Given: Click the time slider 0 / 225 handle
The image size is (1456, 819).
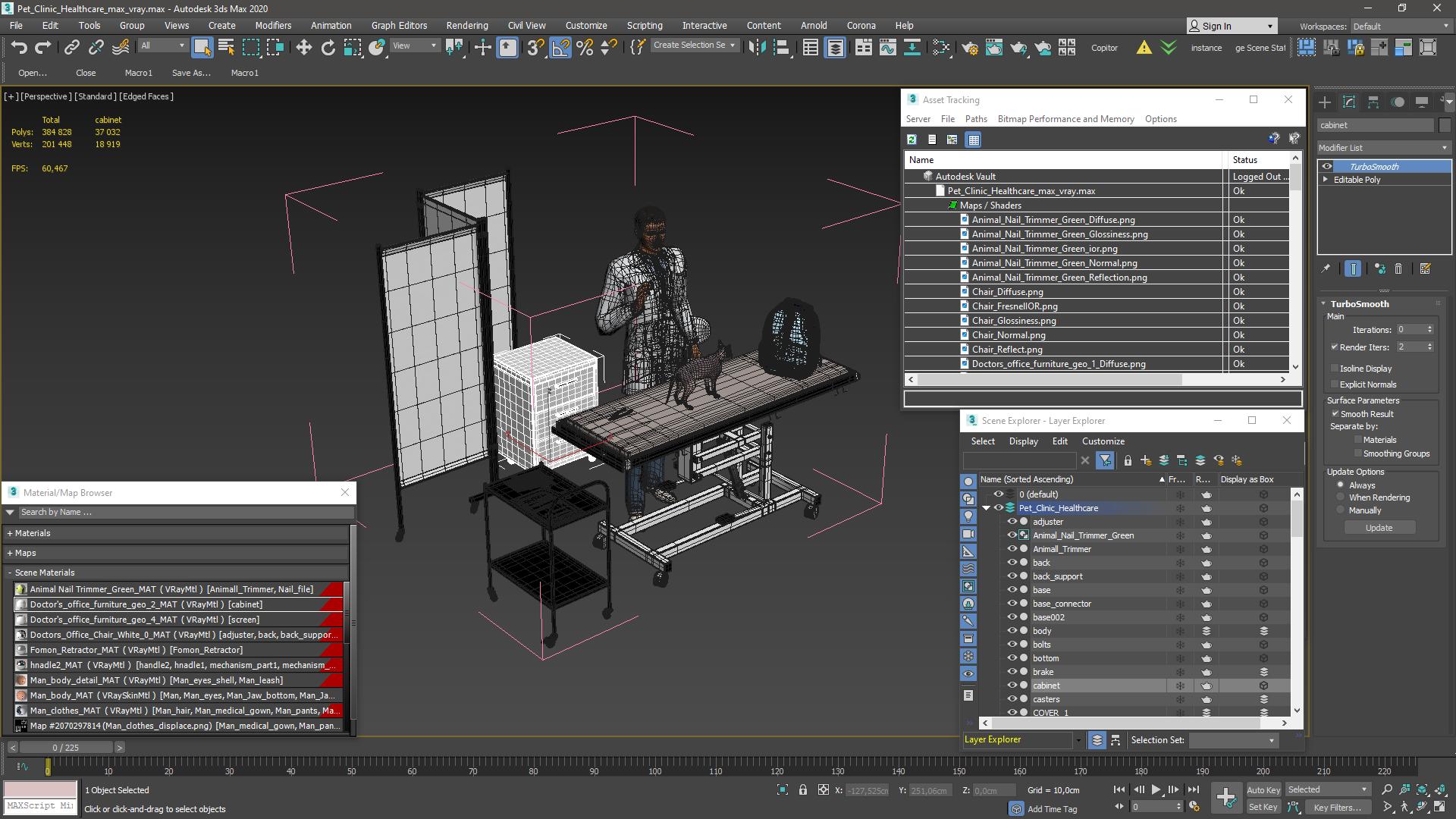Looking at the screenshot, I should (65, 748).
